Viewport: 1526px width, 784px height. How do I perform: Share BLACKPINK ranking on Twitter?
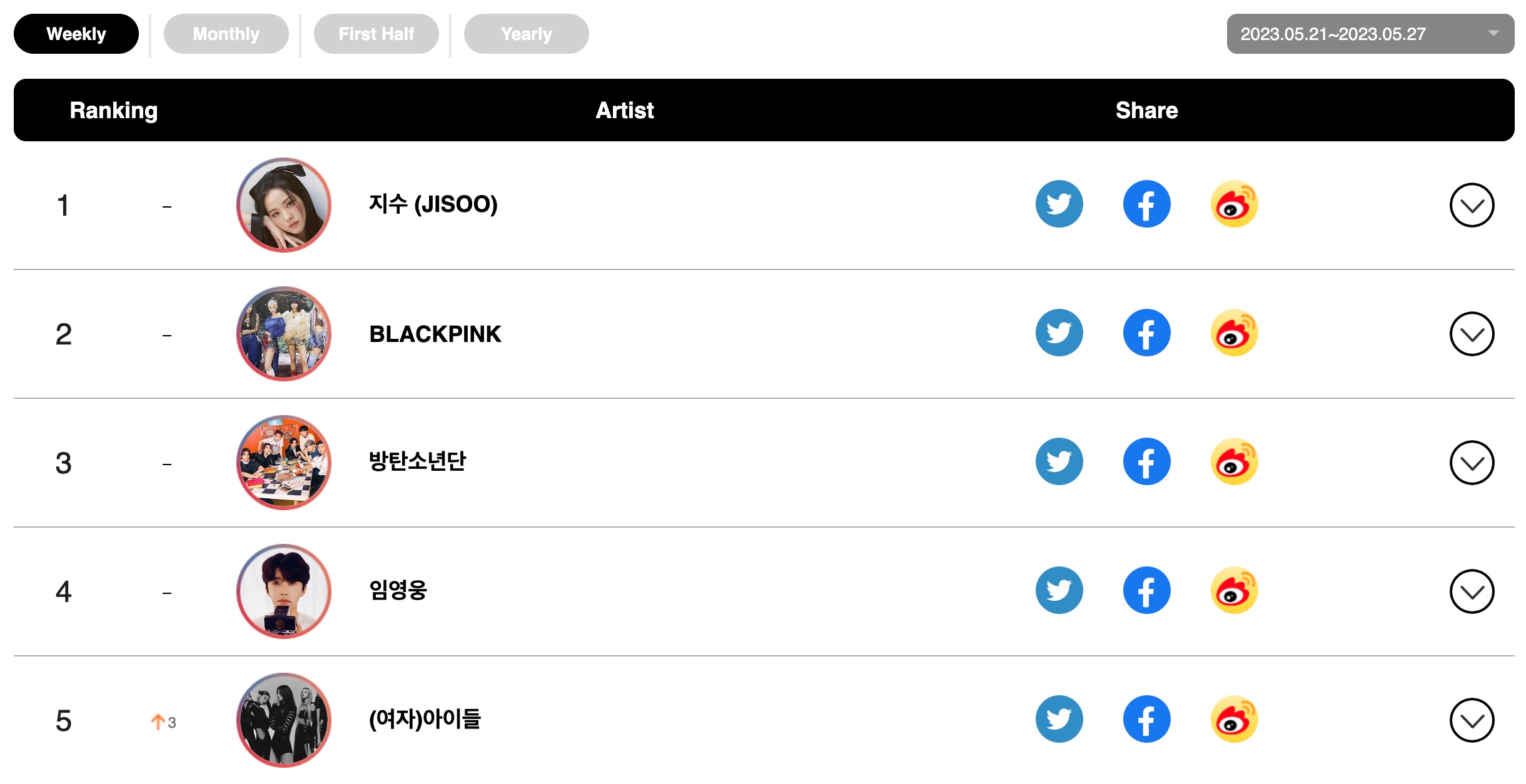tap(1059, 333)
